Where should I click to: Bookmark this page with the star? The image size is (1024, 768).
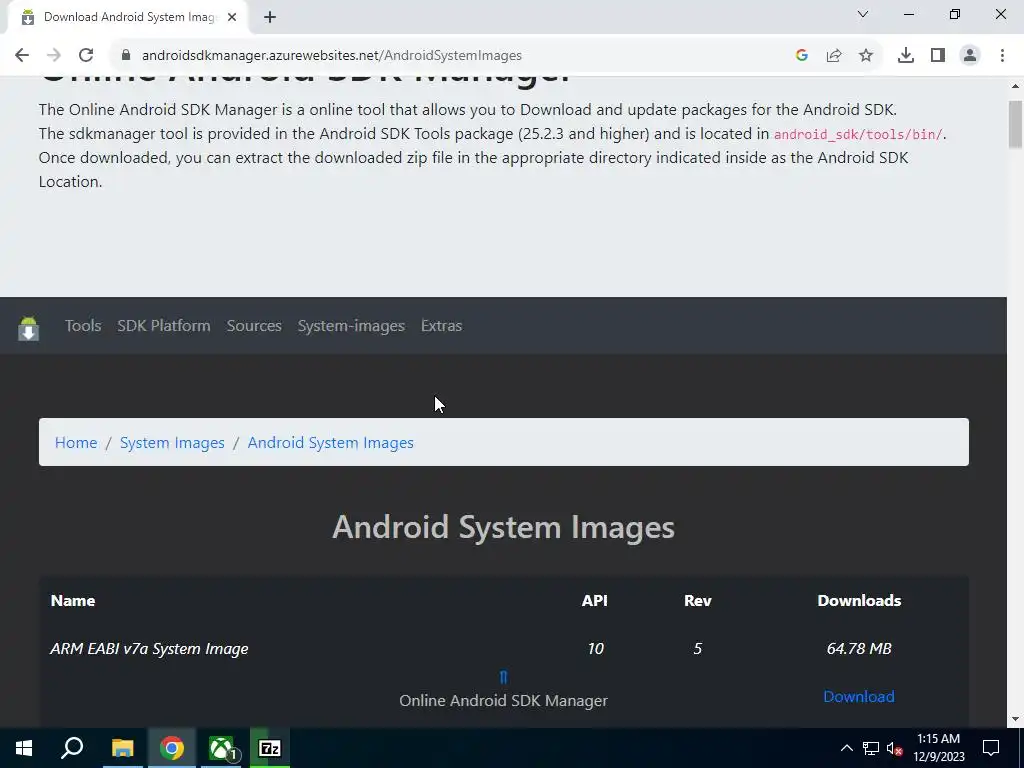(866, 56)
